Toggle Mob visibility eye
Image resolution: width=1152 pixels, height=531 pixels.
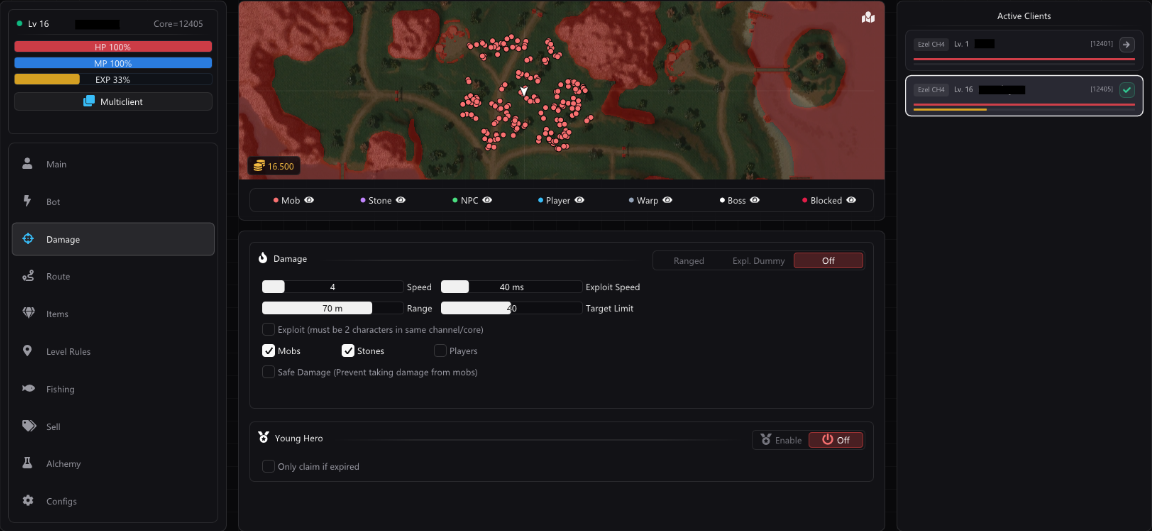(x=309, y=200)
